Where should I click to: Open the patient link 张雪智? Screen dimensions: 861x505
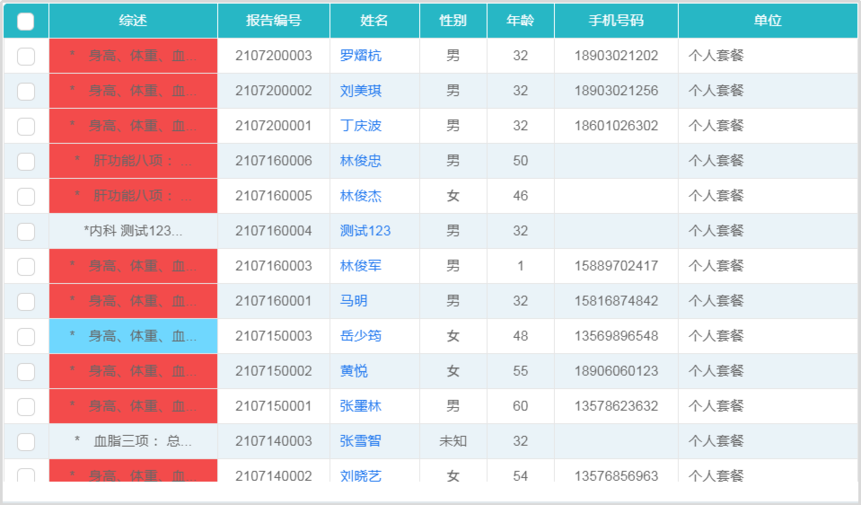pos(360,441)
